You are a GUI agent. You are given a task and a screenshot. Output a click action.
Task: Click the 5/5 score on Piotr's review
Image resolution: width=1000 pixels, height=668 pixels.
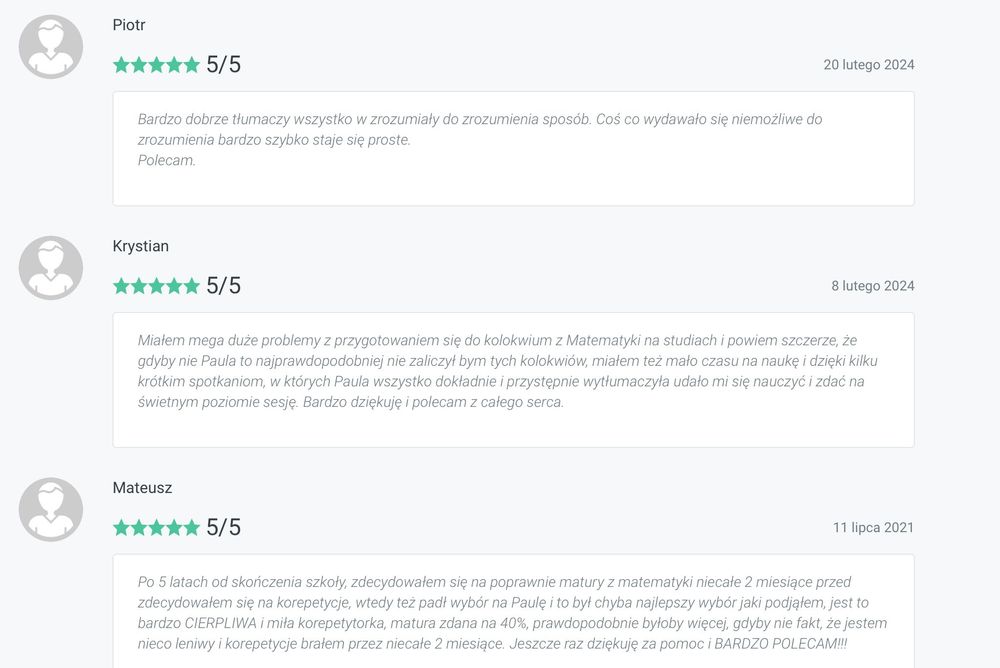[223, 65]
